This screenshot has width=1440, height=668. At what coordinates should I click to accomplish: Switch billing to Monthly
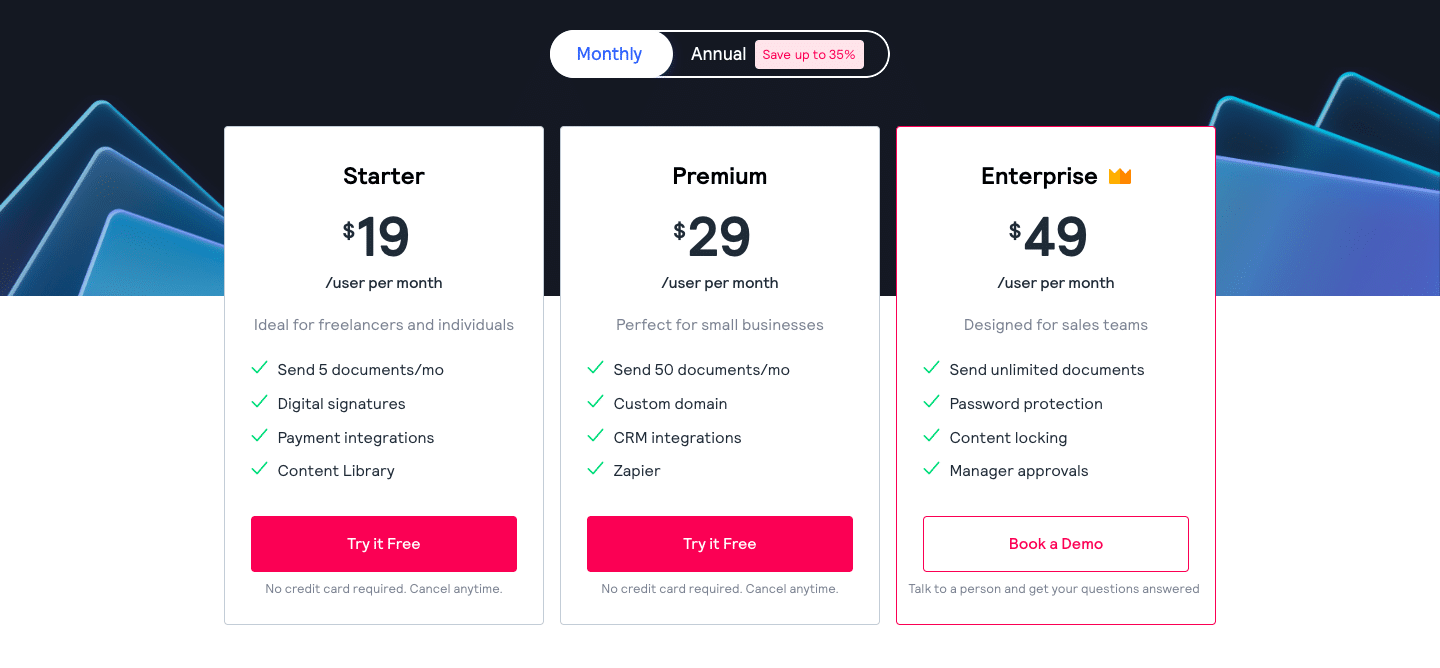pos(610,54)
